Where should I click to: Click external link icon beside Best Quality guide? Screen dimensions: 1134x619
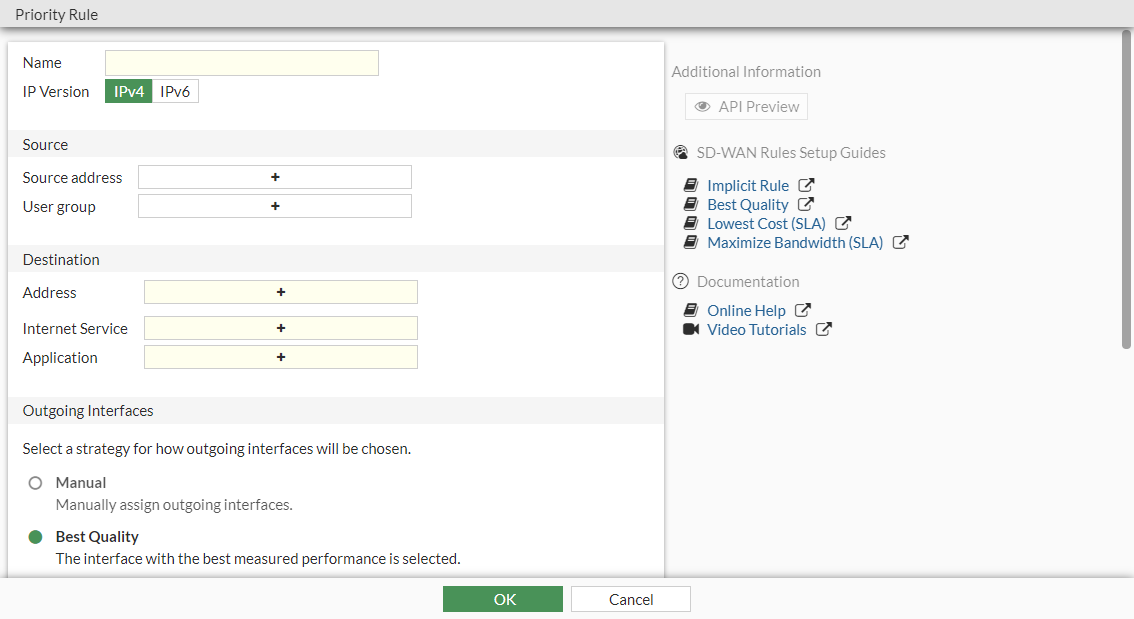click(x=806, y=205)
